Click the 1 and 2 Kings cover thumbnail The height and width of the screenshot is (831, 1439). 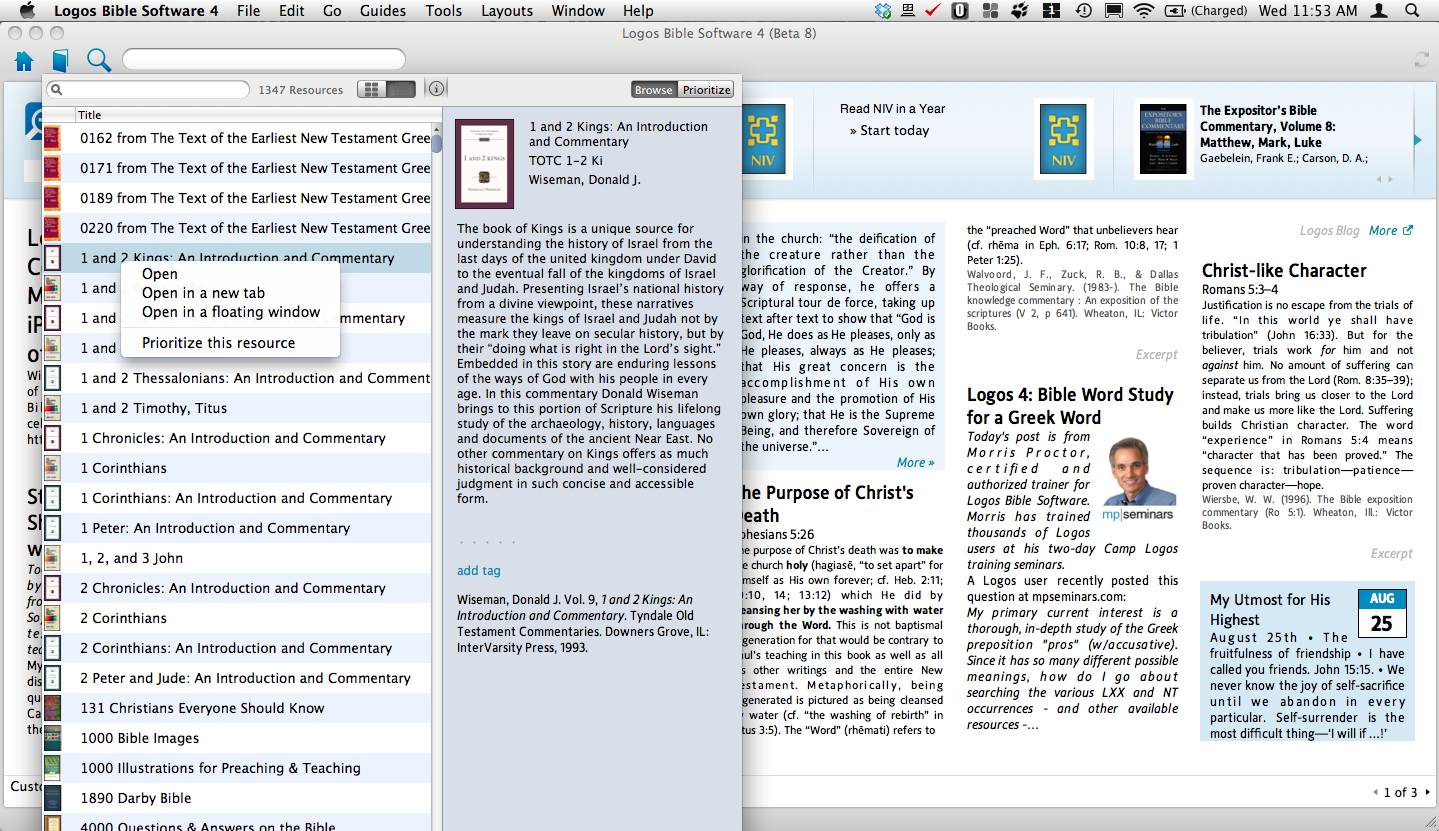tap(484, 164)
